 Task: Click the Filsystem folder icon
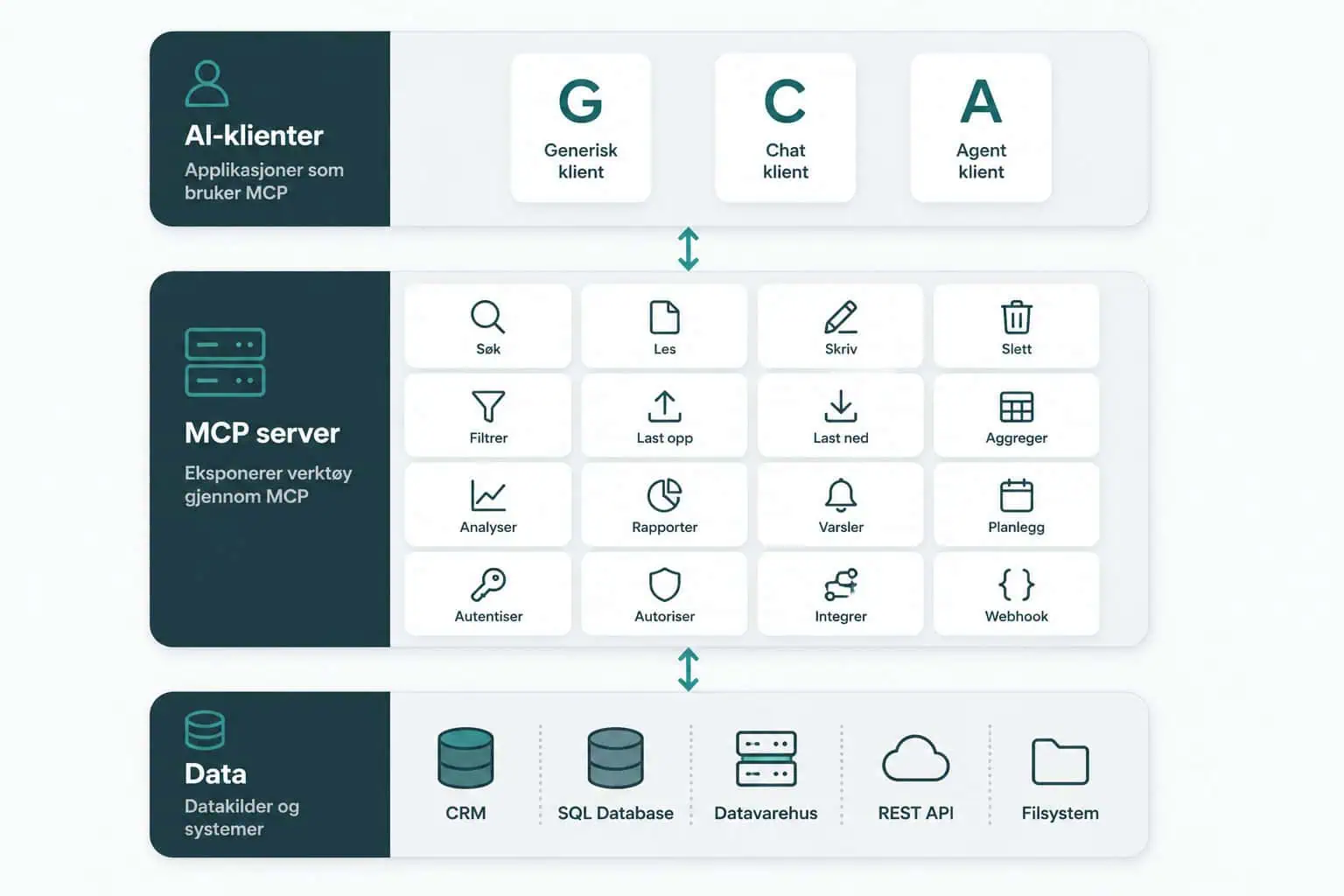click(x=1060, y=761)
